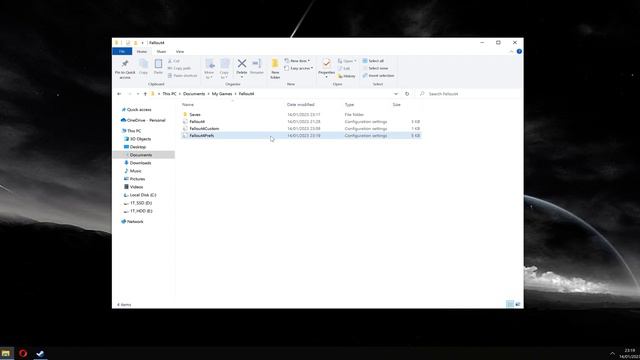Open the New item dropdown
Viewport: 640px width, 360px height.
[x=297, y=61]
